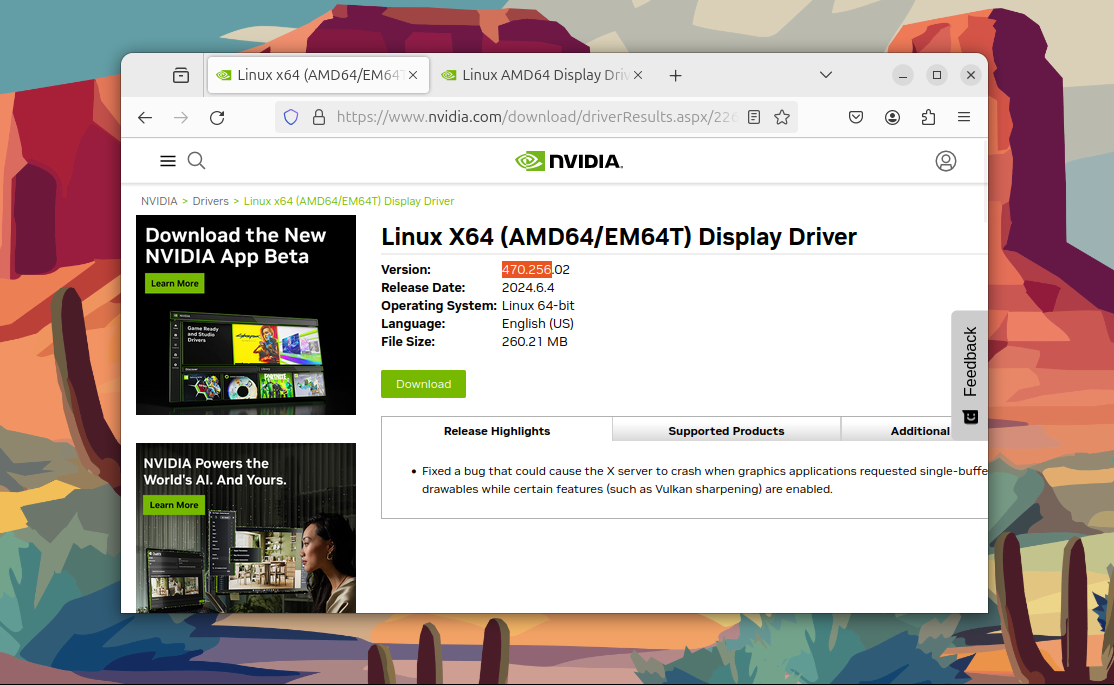
Task: Toggle reader view in the address bar
Action: click(x=754, y=117)
